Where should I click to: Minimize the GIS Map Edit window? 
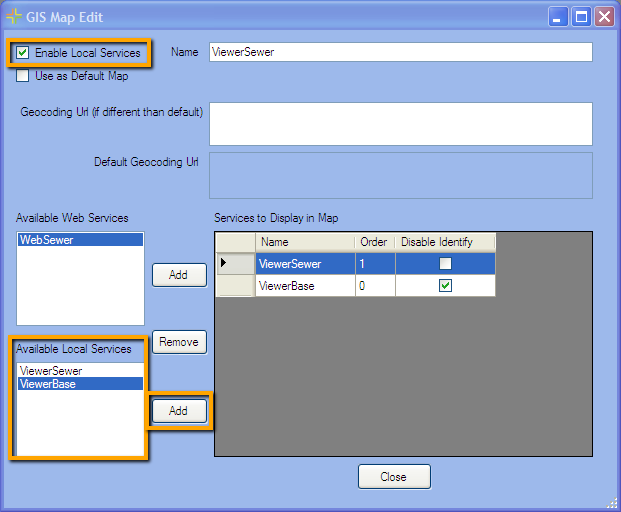558,17
